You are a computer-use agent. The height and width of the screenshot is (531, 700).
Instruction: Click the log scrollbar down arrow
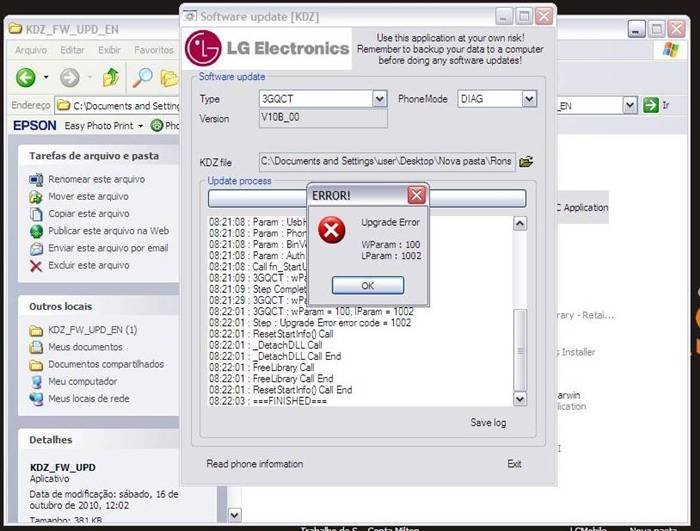point(520,398)
